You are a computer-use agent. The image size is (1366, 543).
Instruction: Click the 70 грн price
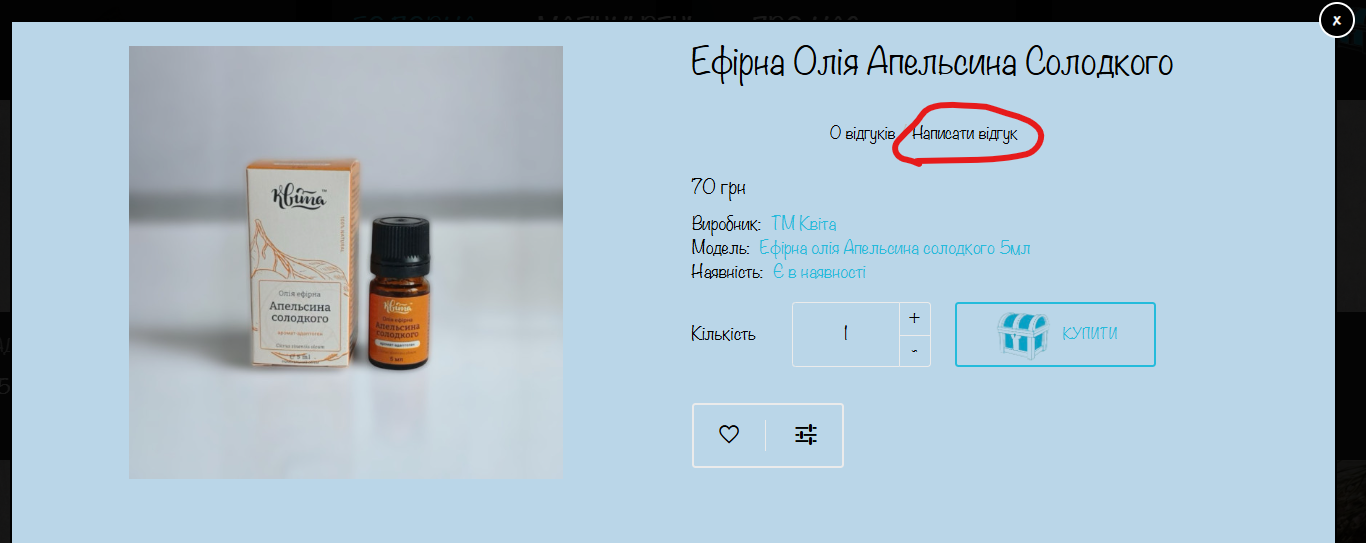coord(718,187)
